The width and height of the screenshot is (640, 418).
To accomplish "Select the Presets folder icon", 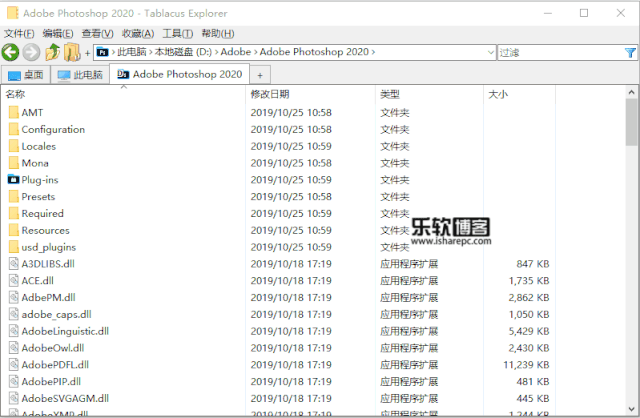I will pyautogui.click(x=13, y=196).
